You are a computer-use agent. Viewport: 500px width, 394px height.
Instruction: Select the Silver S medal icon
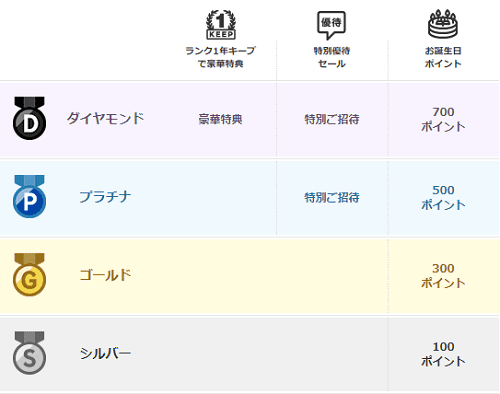tap(29, 353)
